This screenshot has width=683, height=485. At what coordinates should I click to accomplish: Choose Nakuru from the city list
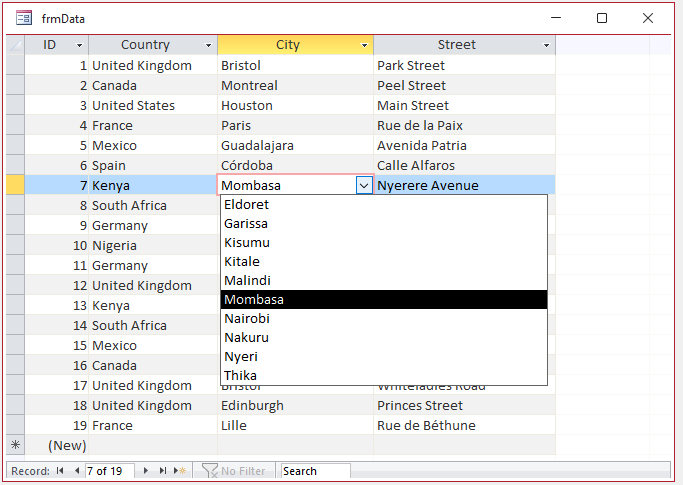tap(384, 338)
